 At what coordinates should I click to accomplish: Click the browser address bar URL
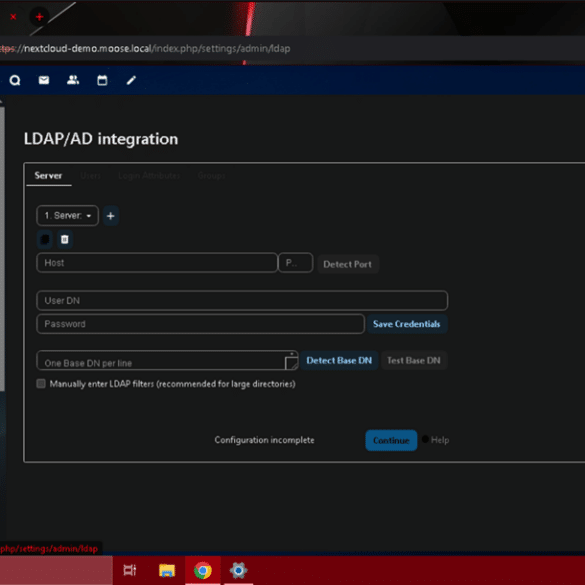pos(146,49)
